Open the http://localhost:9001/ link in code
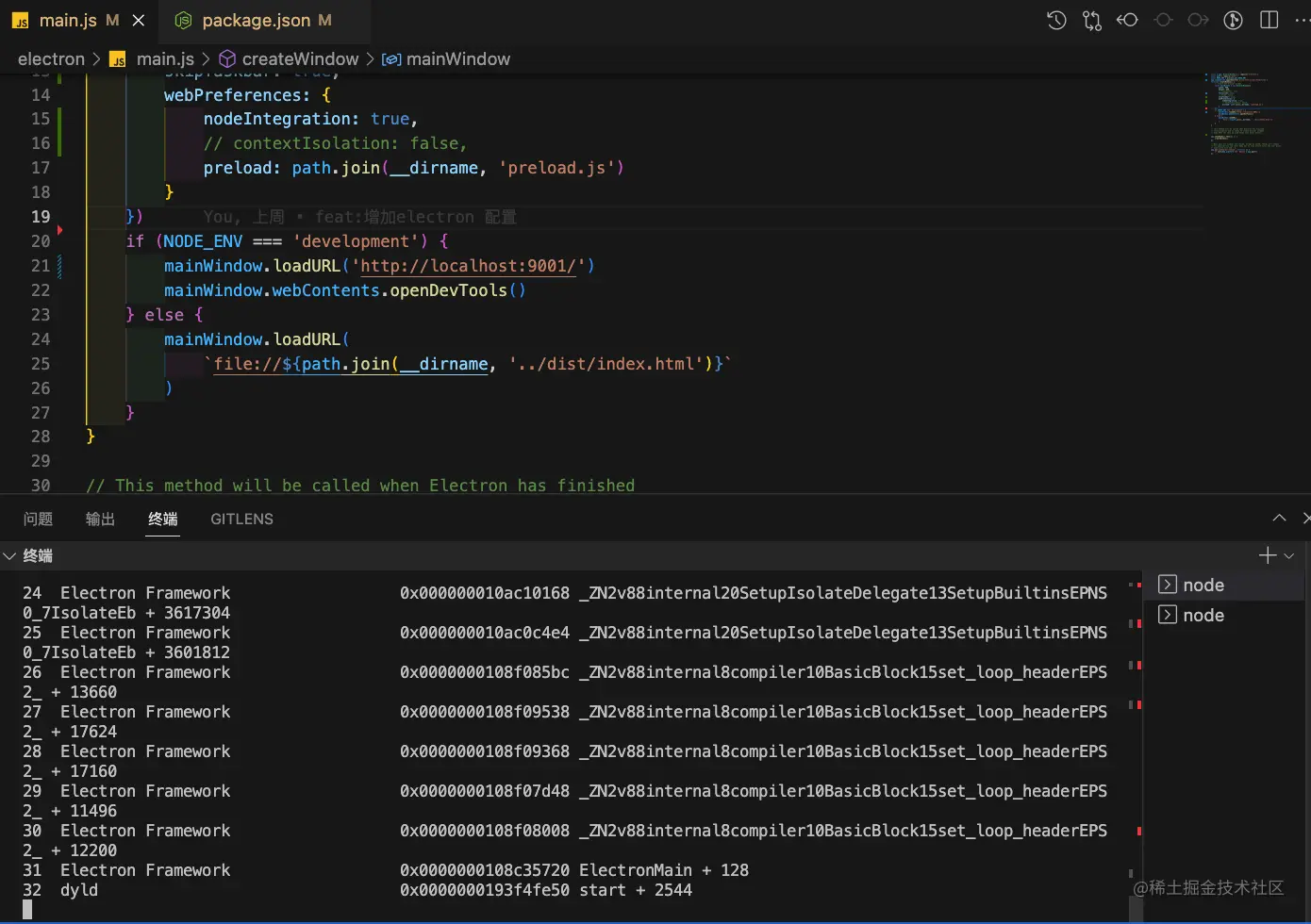This screenshot has height=924, width=1311. coord(468,266)
